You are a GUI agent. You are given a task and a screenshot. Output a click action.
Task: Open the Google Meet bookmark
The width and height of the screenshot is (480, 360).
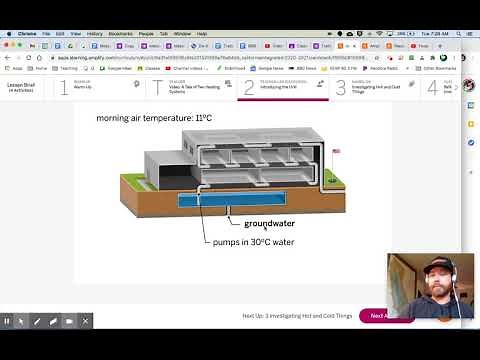pyautogui.click(x=116, y=68)
